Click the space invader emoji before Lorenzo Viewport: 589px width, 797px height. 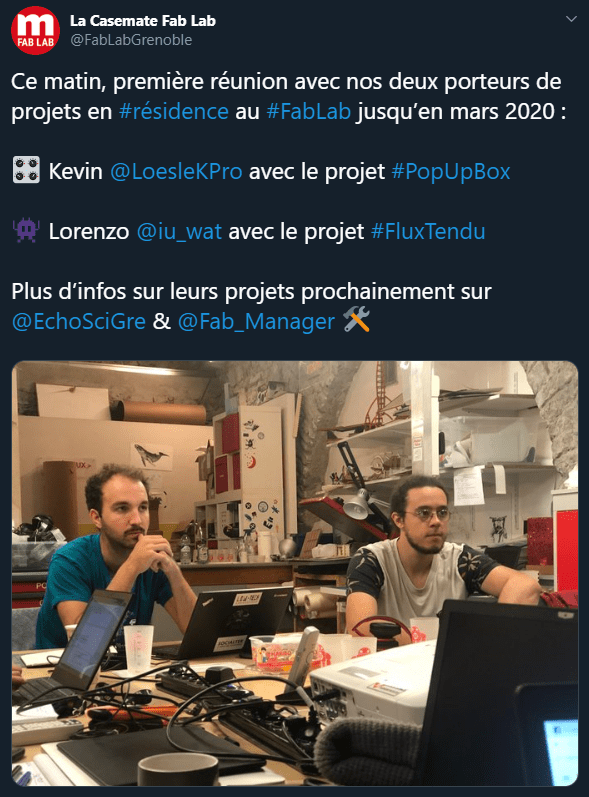click(x=26, y=230)
